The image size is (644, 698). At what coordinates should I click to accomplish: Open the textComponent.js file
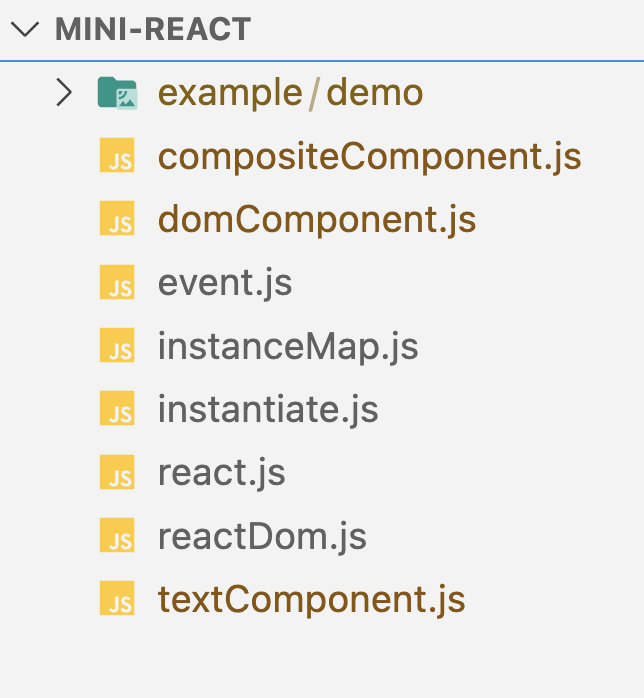[x=311, y=601]
